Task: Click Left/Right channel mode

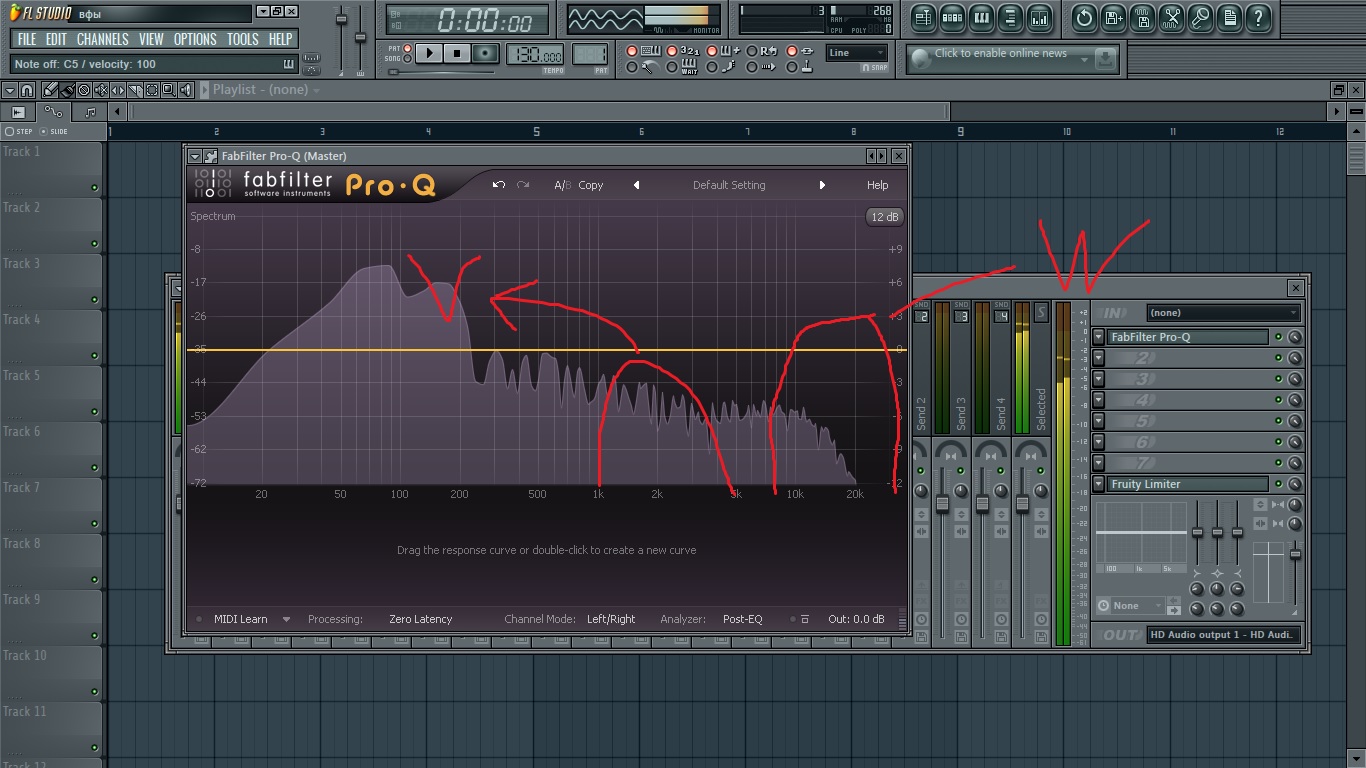Action: tap(611, 619)
